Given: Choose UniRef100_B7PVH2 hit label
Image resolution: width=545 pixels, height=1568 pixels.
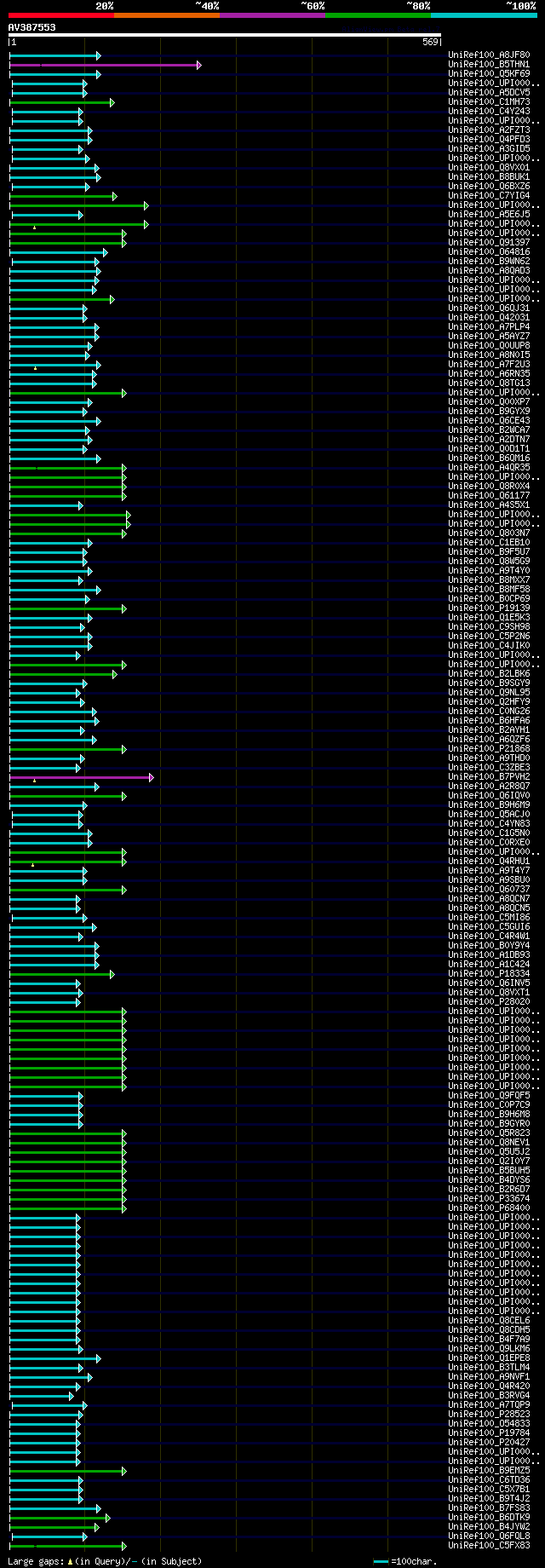Looking at the screenshot, I should pyautogui.click(x=489, y=777).
